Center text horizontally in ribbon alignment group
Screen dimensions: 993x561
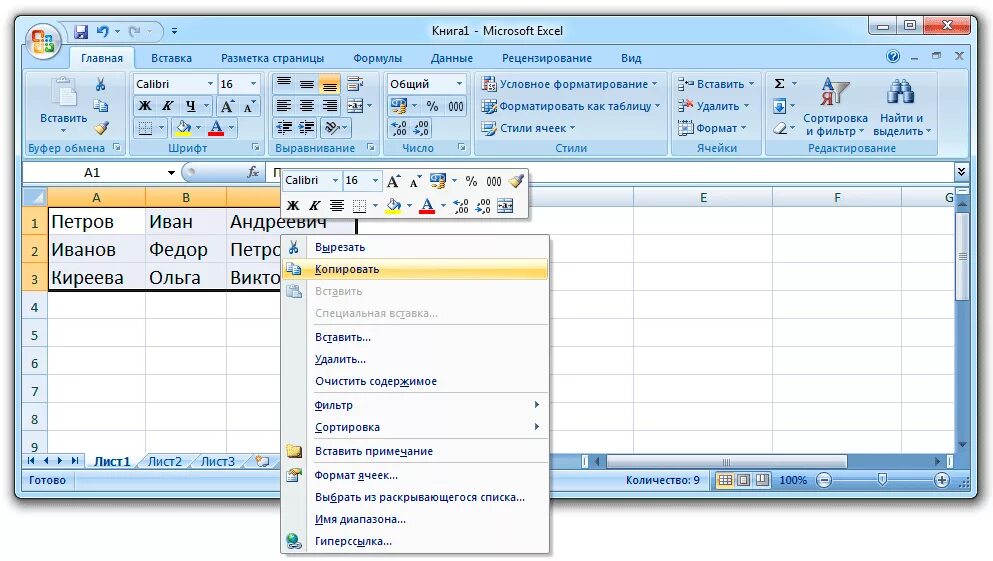[x=307, y=106]
